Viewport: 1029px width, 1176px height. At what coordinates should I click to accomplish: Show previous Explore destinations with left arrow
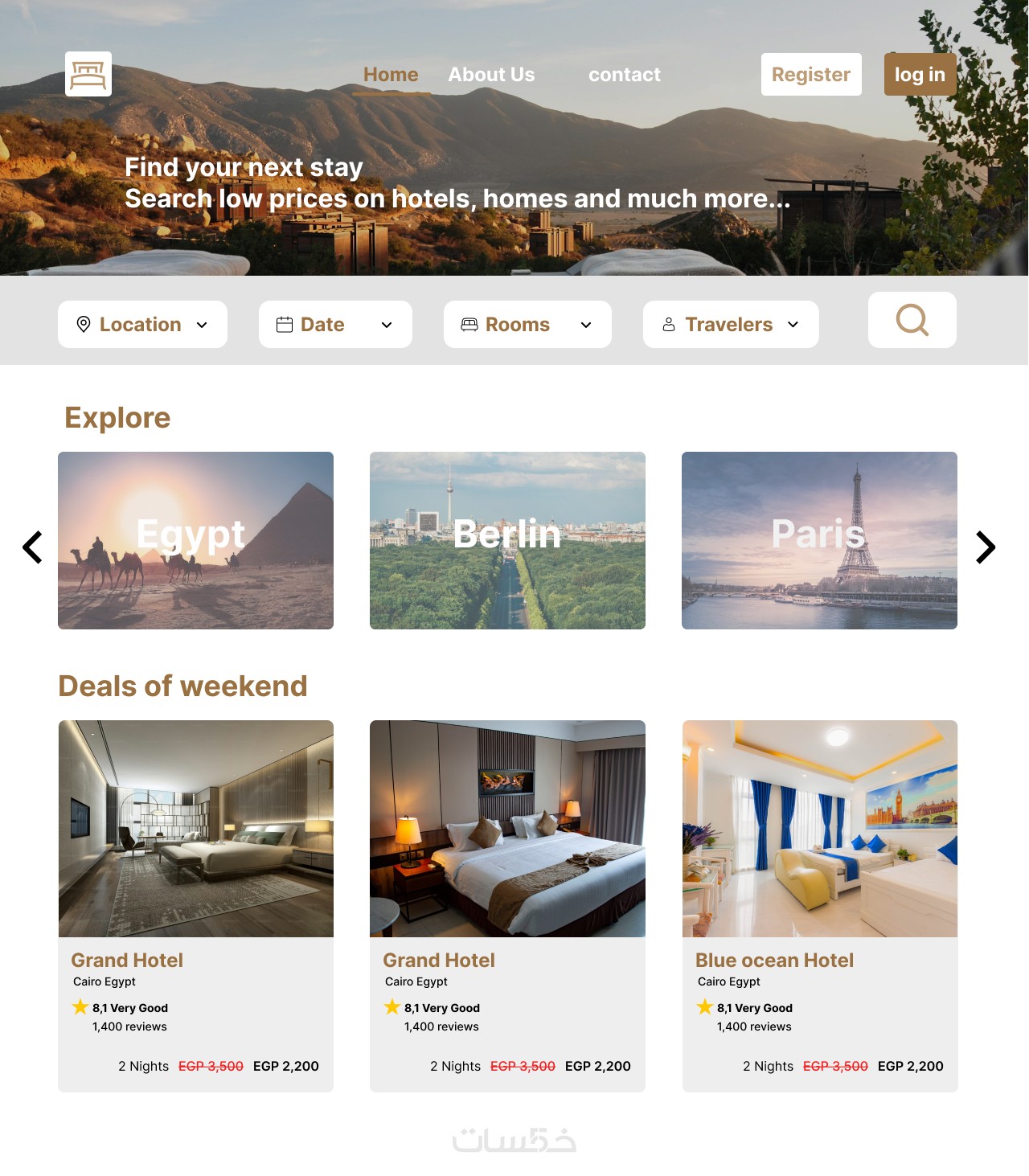coord(32,547)
